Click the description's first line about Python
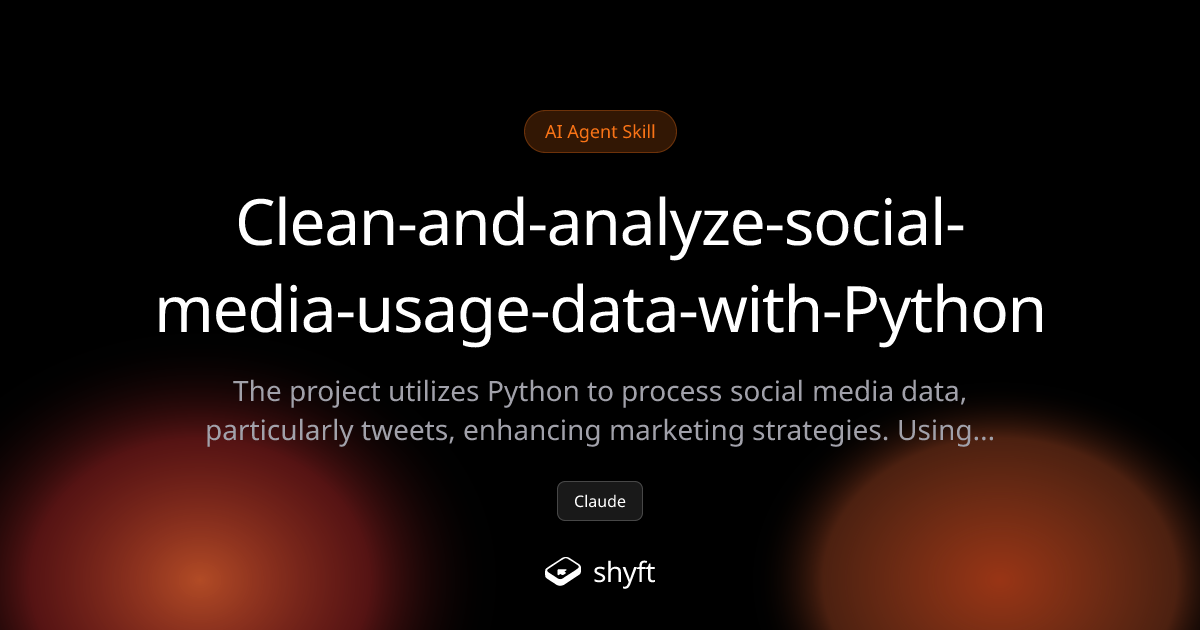Image resolution: width=1200 pixels, height=630 pixels. point(600,391)
